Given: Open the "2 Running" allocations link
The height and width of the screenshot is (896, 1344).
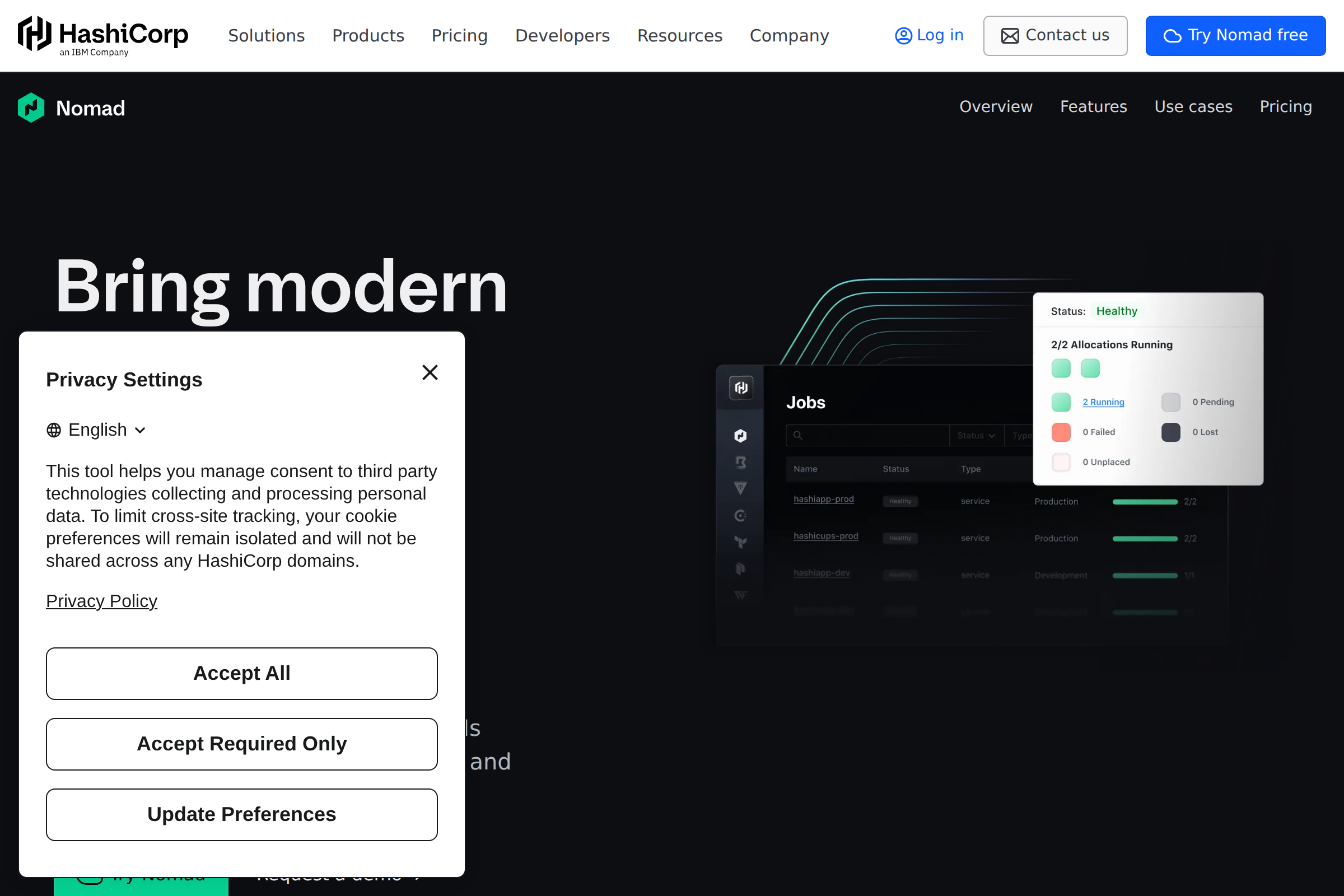Looking at the screenshot, I should tap(1103, 402).
